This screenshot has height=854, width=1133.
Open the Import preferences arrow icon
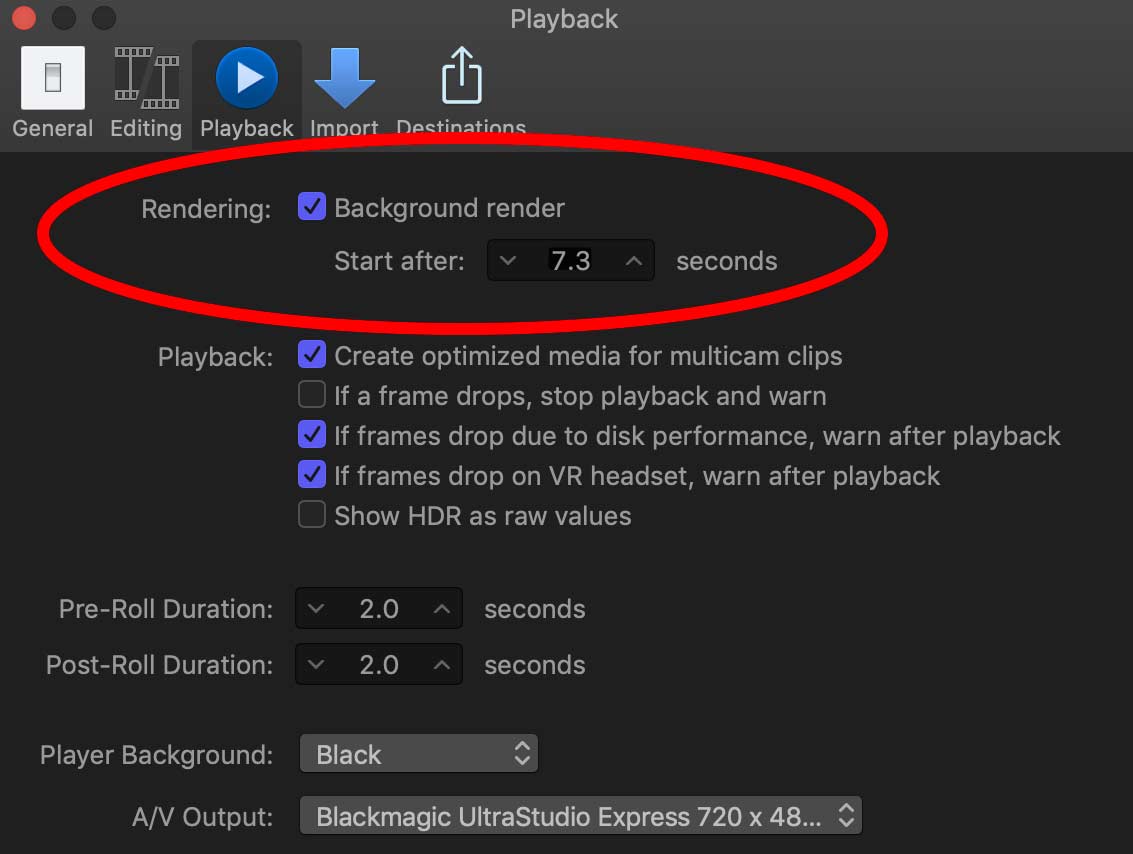click(x=345, y=77)
